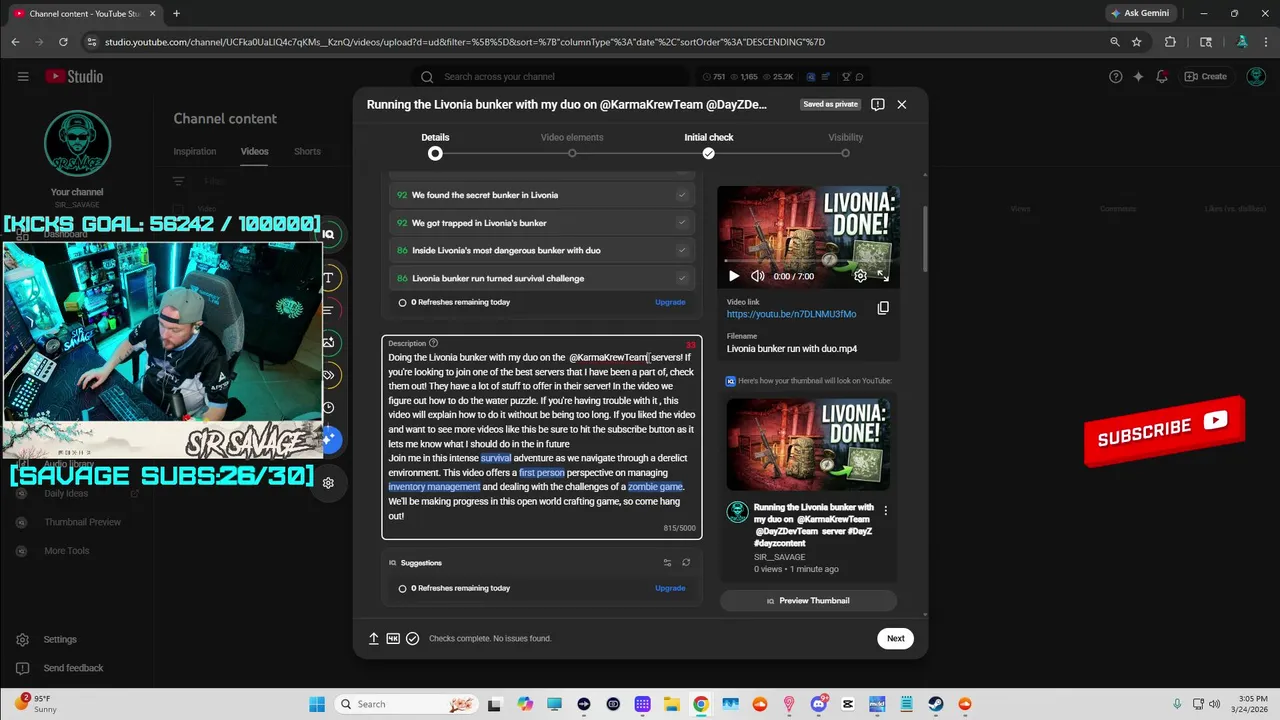The height and width of the screenshot is (720, 1280).
Task: Bookmark this page with the star icon
Action: point(1137,42)
